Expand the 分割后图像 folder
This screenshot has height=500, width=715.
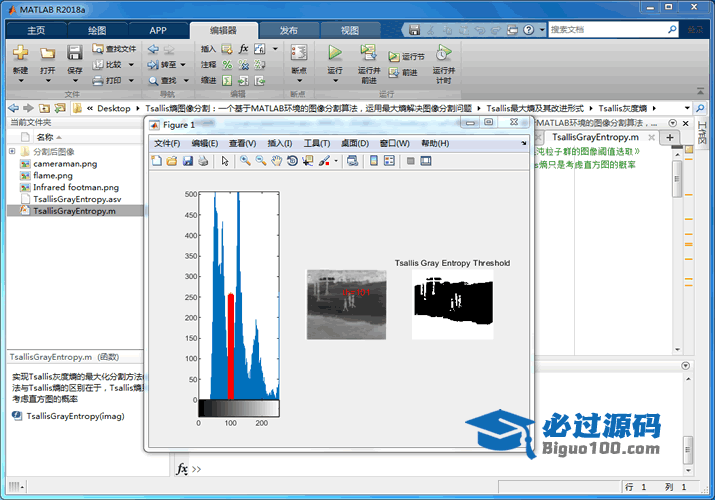[12, 151]
